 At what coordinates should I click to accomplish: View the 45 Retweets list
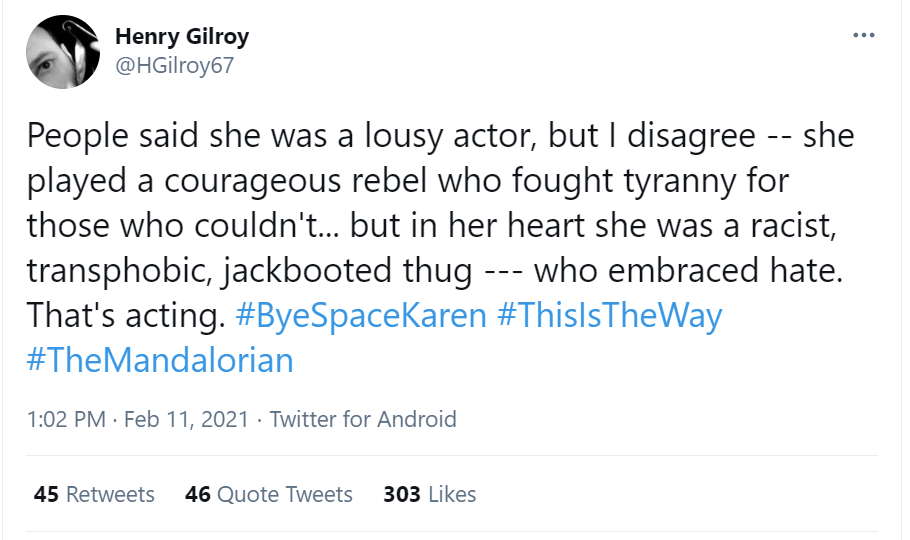click(x=94, y=494)
